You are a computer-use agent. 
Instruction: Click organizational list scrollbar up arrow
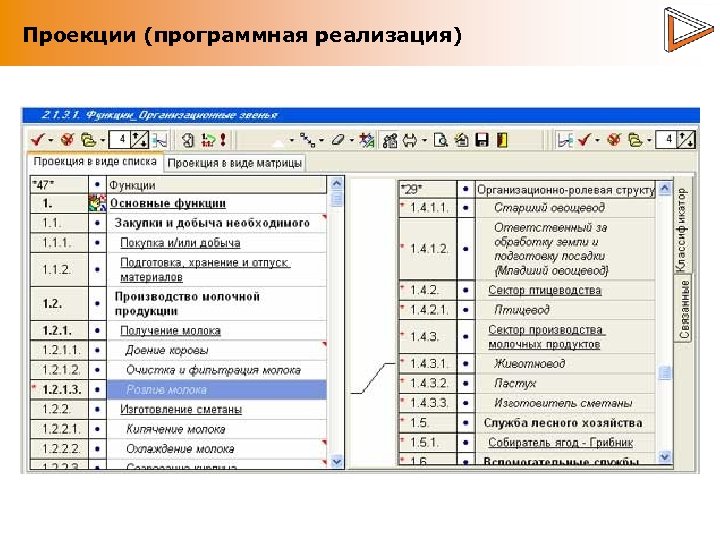pyautogui.click(x=664, y=188)
